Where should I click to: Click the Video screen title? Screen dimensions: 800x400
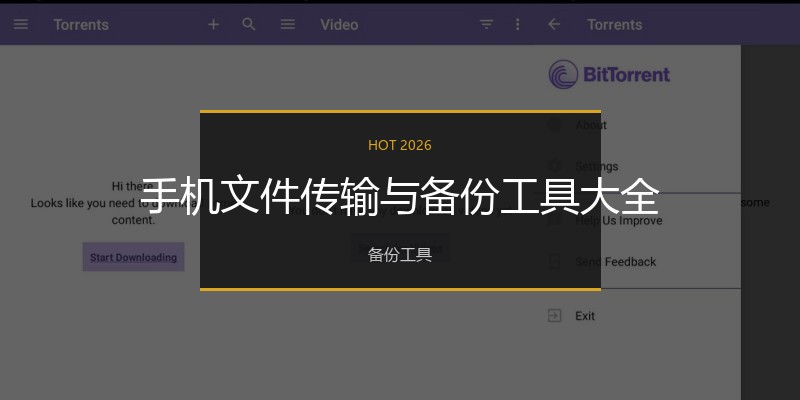click(x=339, y=24)
